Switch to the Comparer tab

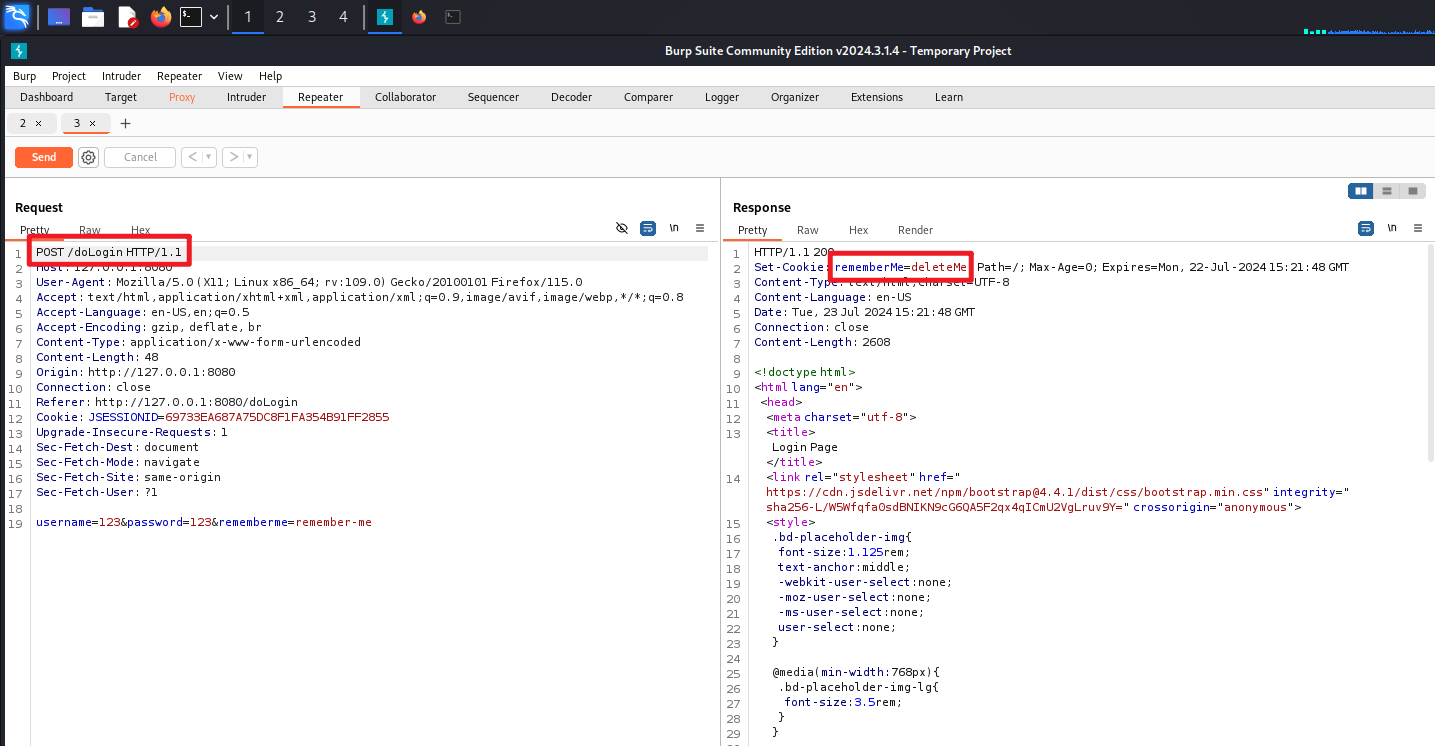click(648, 97)
